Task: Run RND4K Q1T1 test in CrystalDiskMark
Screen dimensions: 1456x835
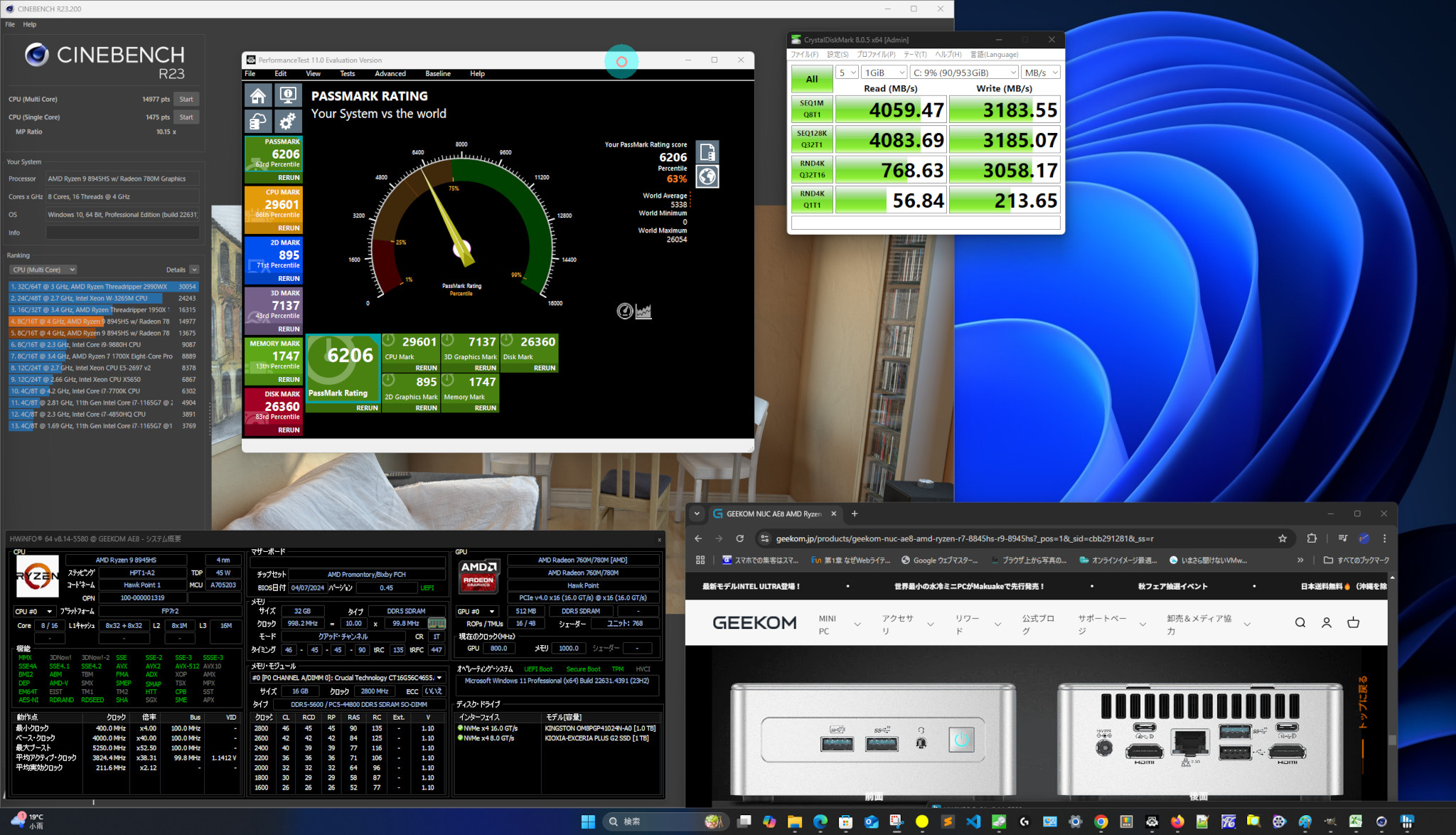Action: (x=812, y=199)
